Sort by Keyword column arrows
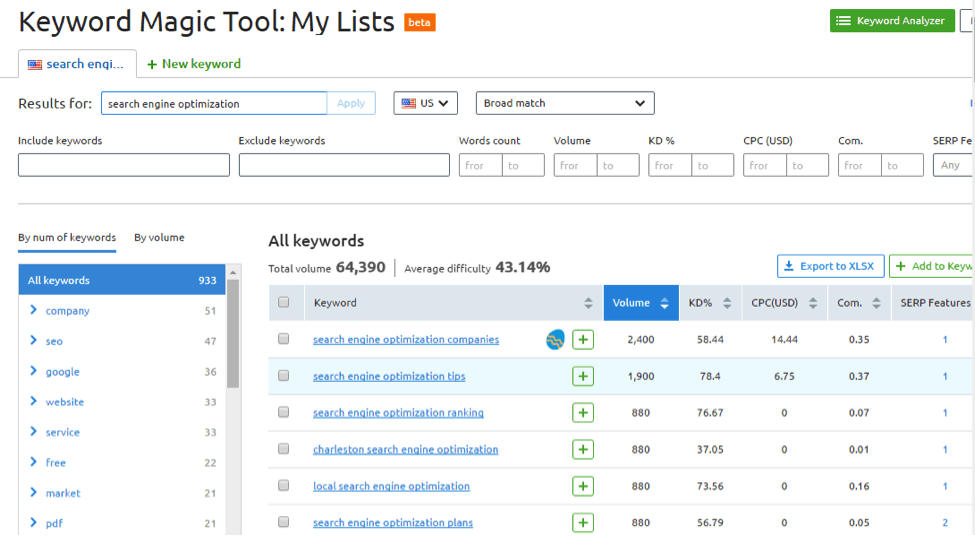This screenshot has width=975, height=536. (588, 303)
